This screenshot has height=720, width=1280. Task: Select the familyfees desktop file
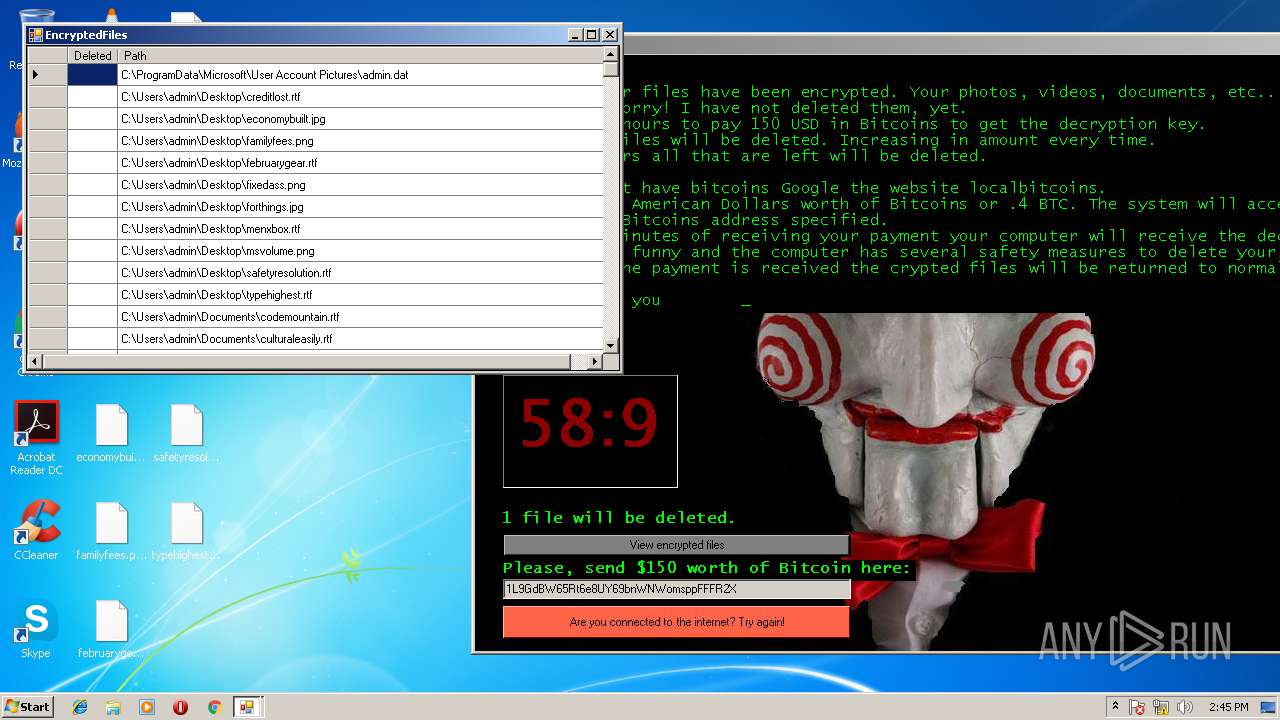tap(111, 531)
